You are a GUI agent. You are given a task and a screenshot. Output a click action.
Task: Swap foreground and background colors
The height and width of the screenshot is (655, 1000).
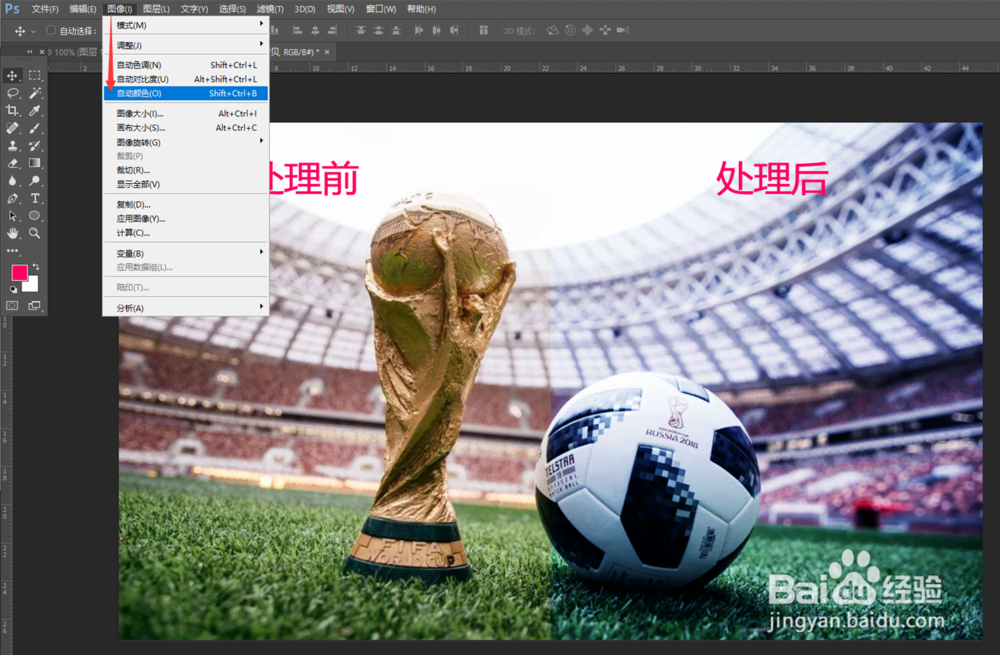(x=36, y=267)
